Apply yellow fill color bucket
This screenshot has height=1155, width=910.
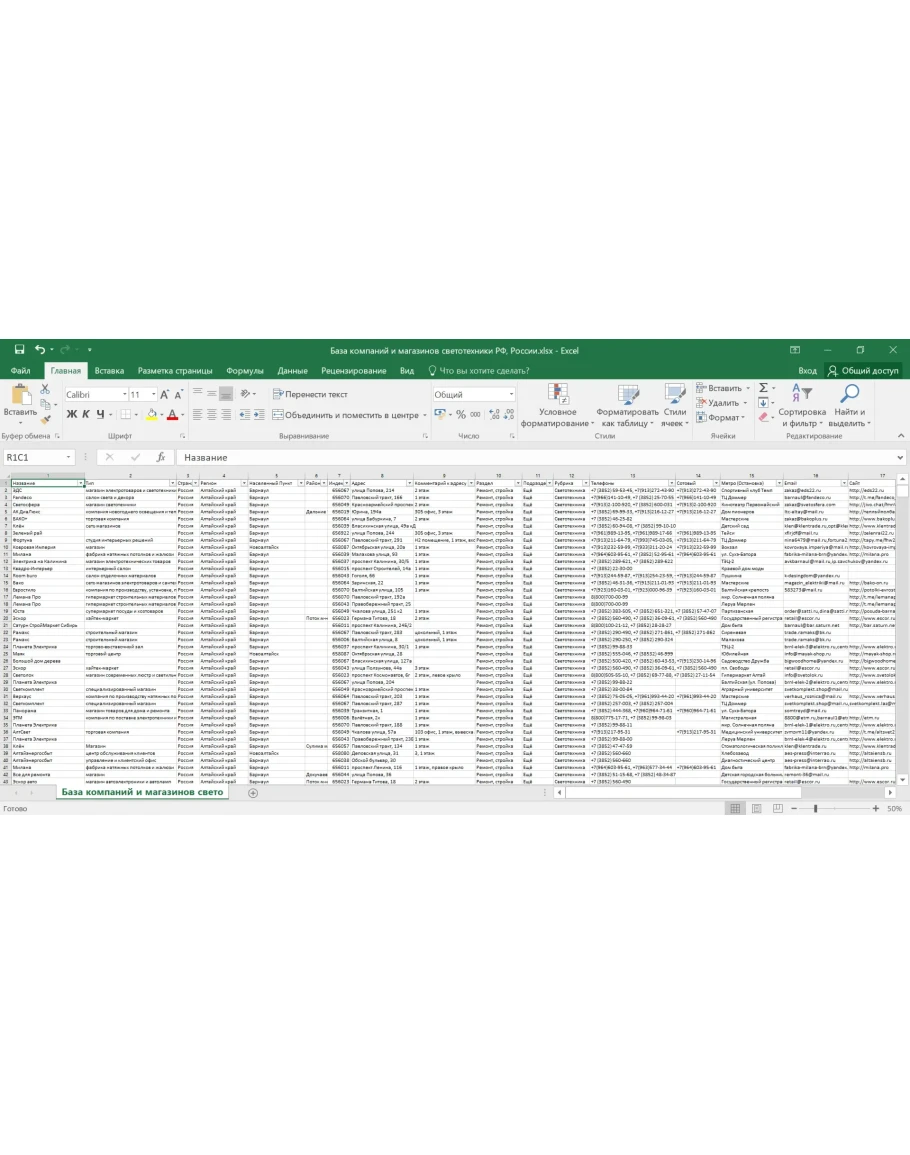point(151,415)
